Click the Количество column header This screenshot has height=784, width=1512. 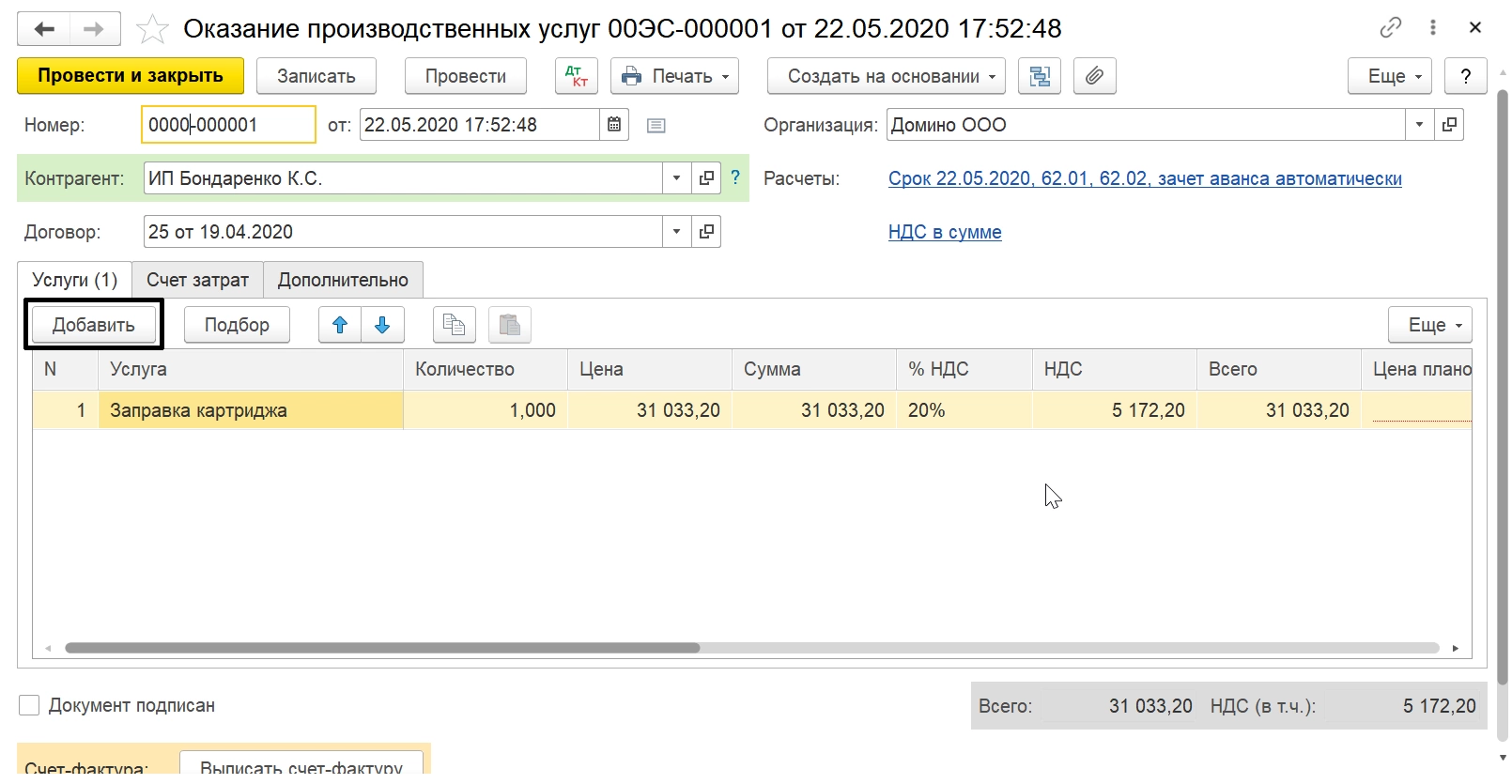point(486,369)
